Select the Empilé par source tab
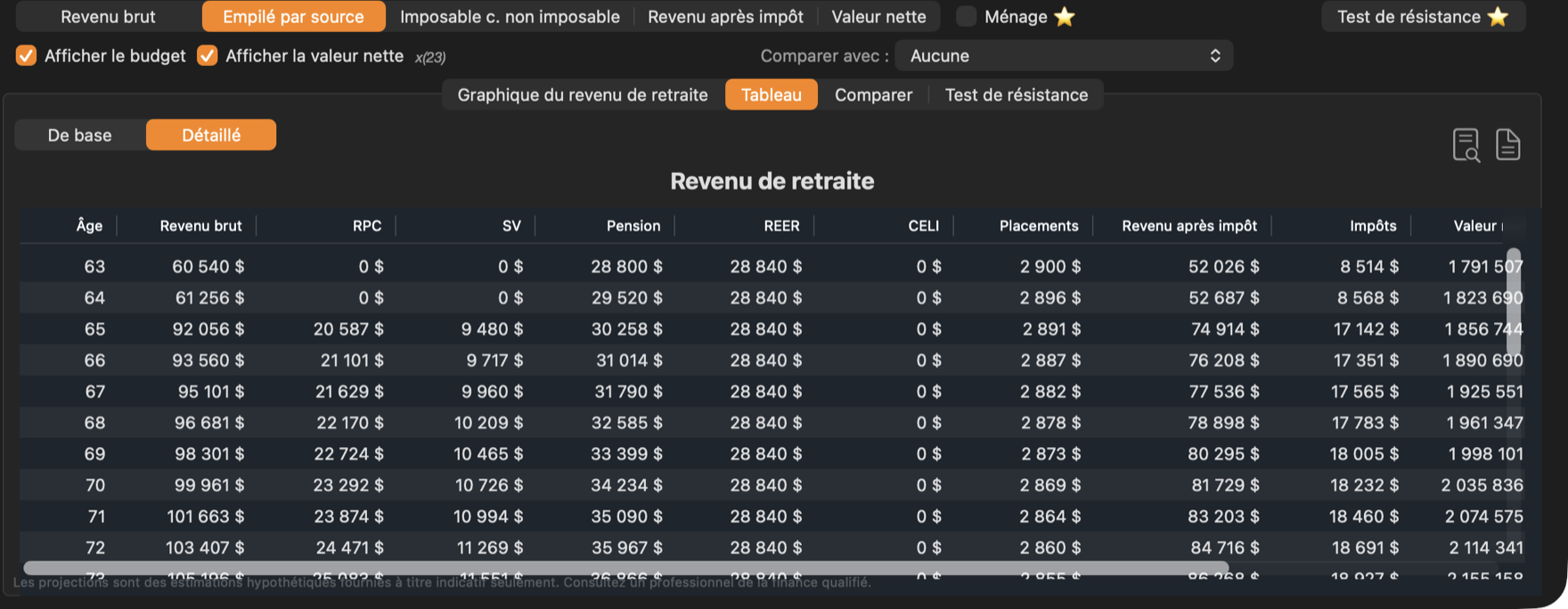 293,16
